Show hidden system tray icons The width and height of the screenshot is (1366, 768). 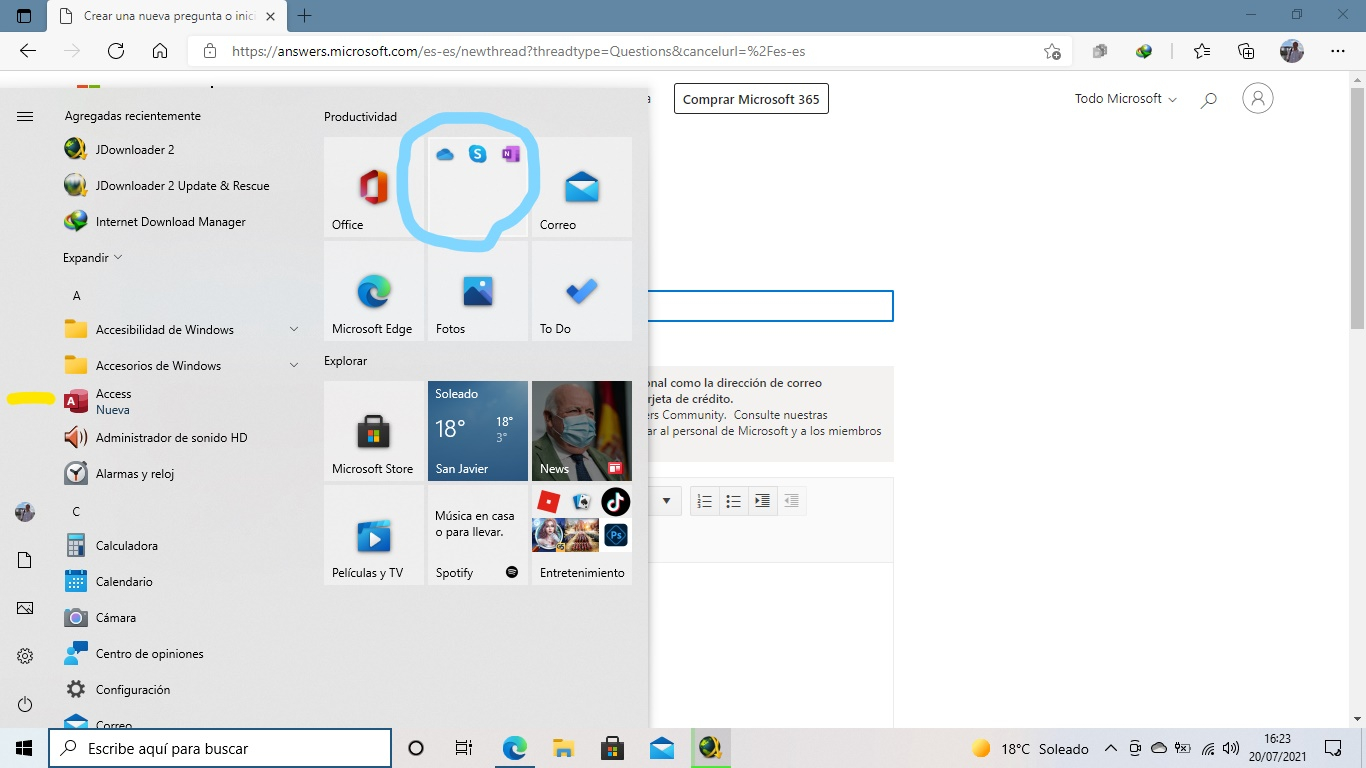(x=1110, y=748)
